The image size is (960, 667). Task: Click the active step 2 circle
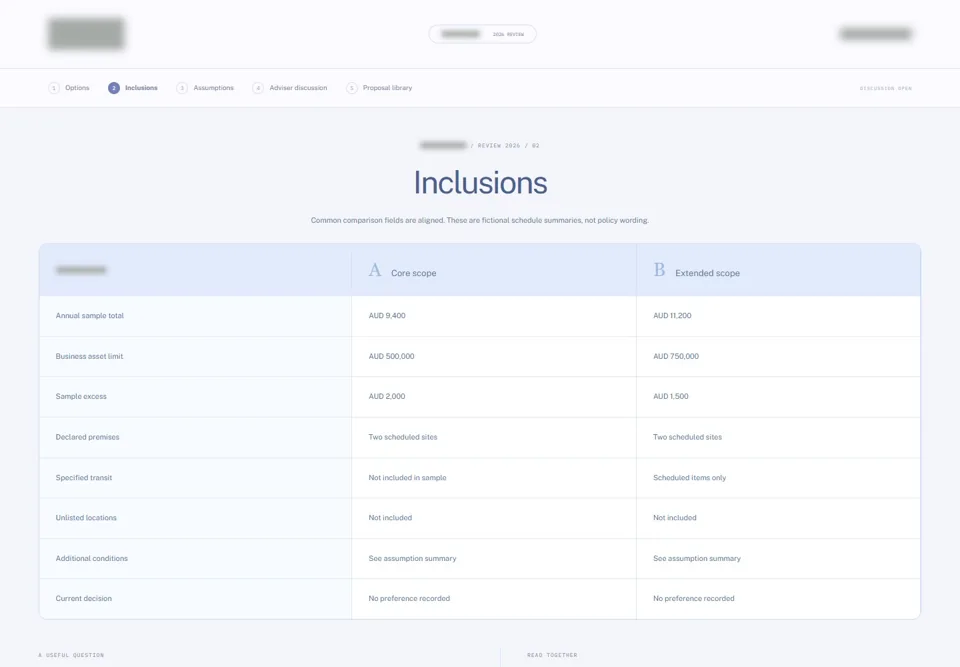114,88
